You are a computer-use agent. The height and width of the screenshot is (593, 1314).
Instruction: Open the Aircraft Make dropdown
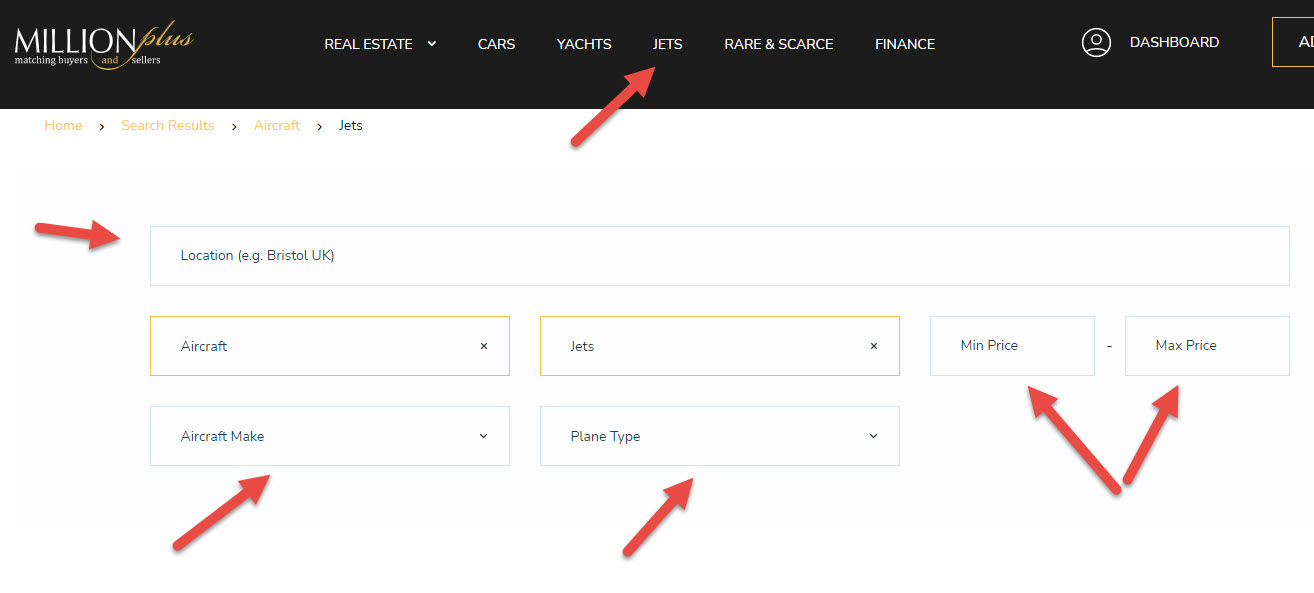[329, 436]
